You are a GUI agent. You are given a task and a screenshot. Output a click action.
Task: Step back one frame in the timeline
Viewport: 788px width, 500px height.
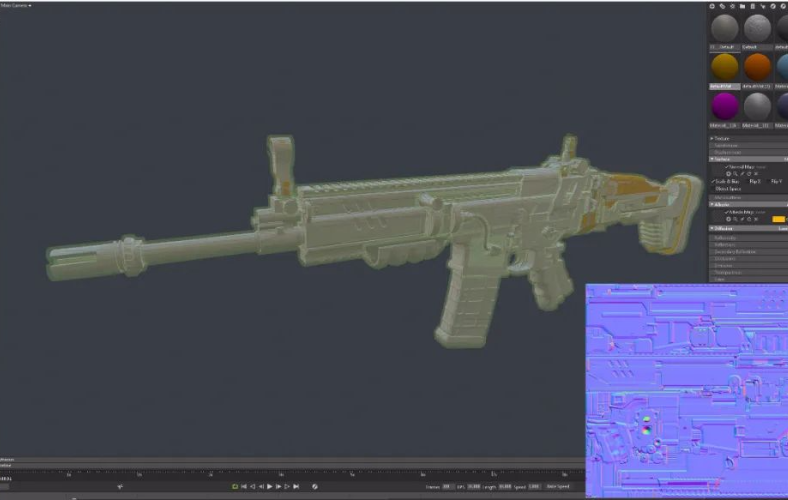click(261, 486)
